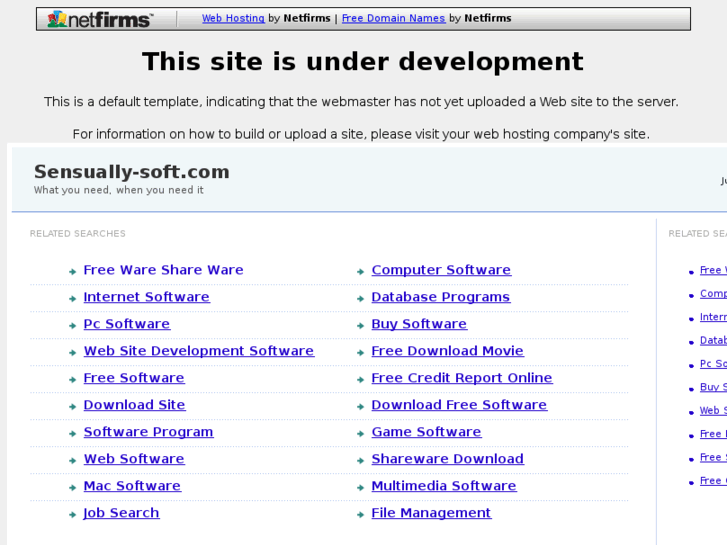
Task: Click arrow bullet beside Mac Software
Action: [x=72, y=487]
